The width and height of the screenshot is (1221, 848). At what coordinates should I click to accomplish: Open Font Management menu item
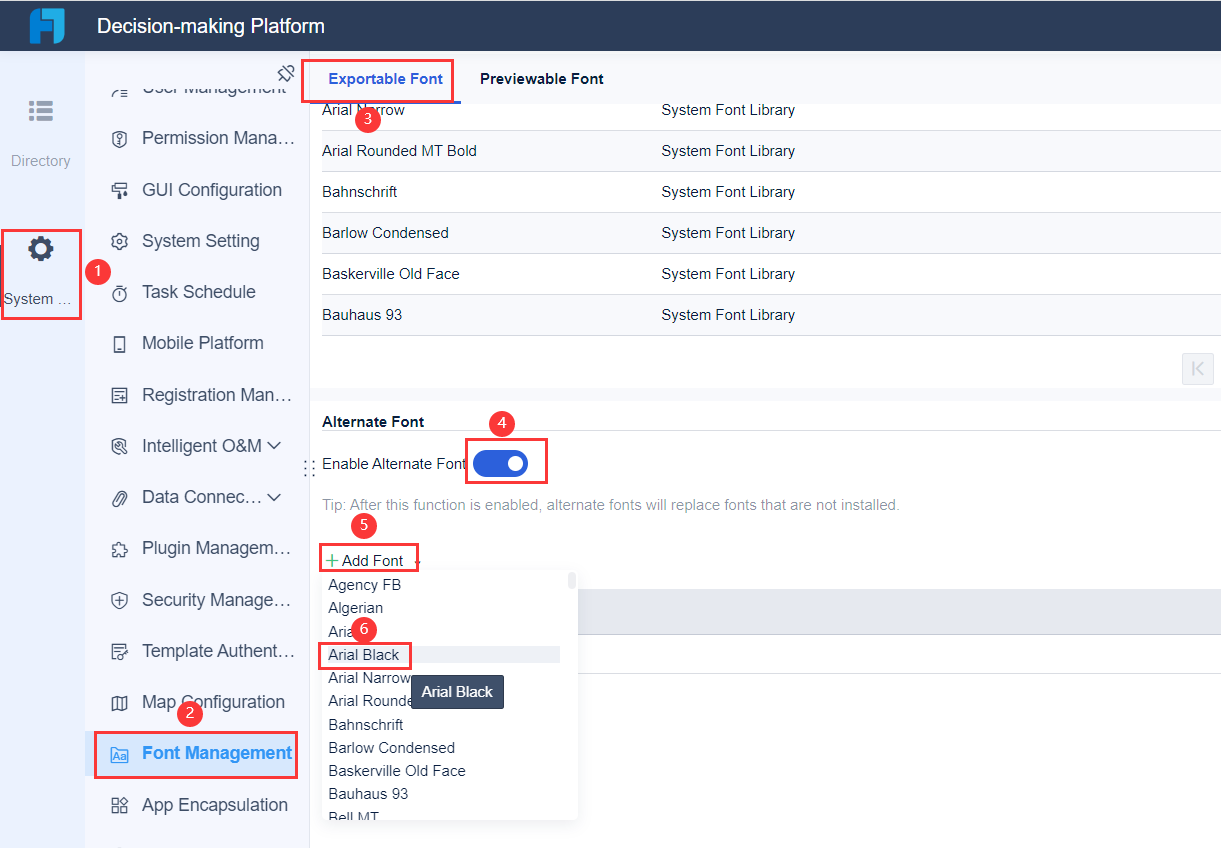pyautogui.click(x=196, y=754)
